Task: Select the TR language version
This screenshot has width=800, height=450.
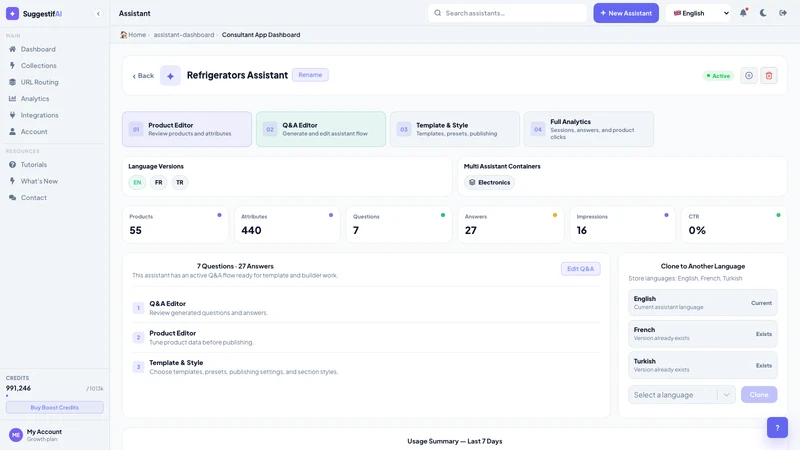Action: point(180,182)
